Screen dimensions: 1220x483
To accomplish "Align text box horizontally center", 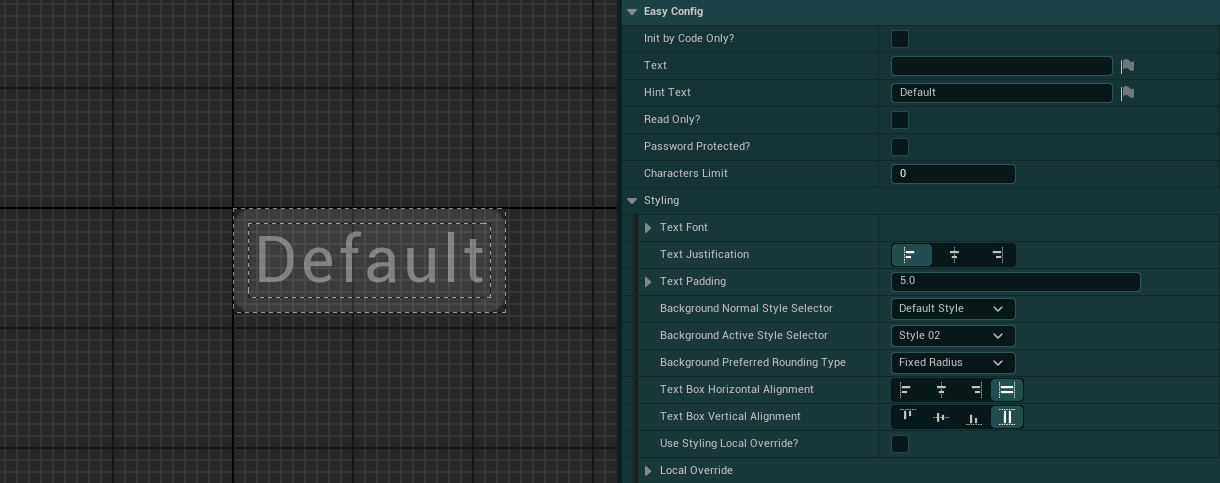I will (941, 390).
